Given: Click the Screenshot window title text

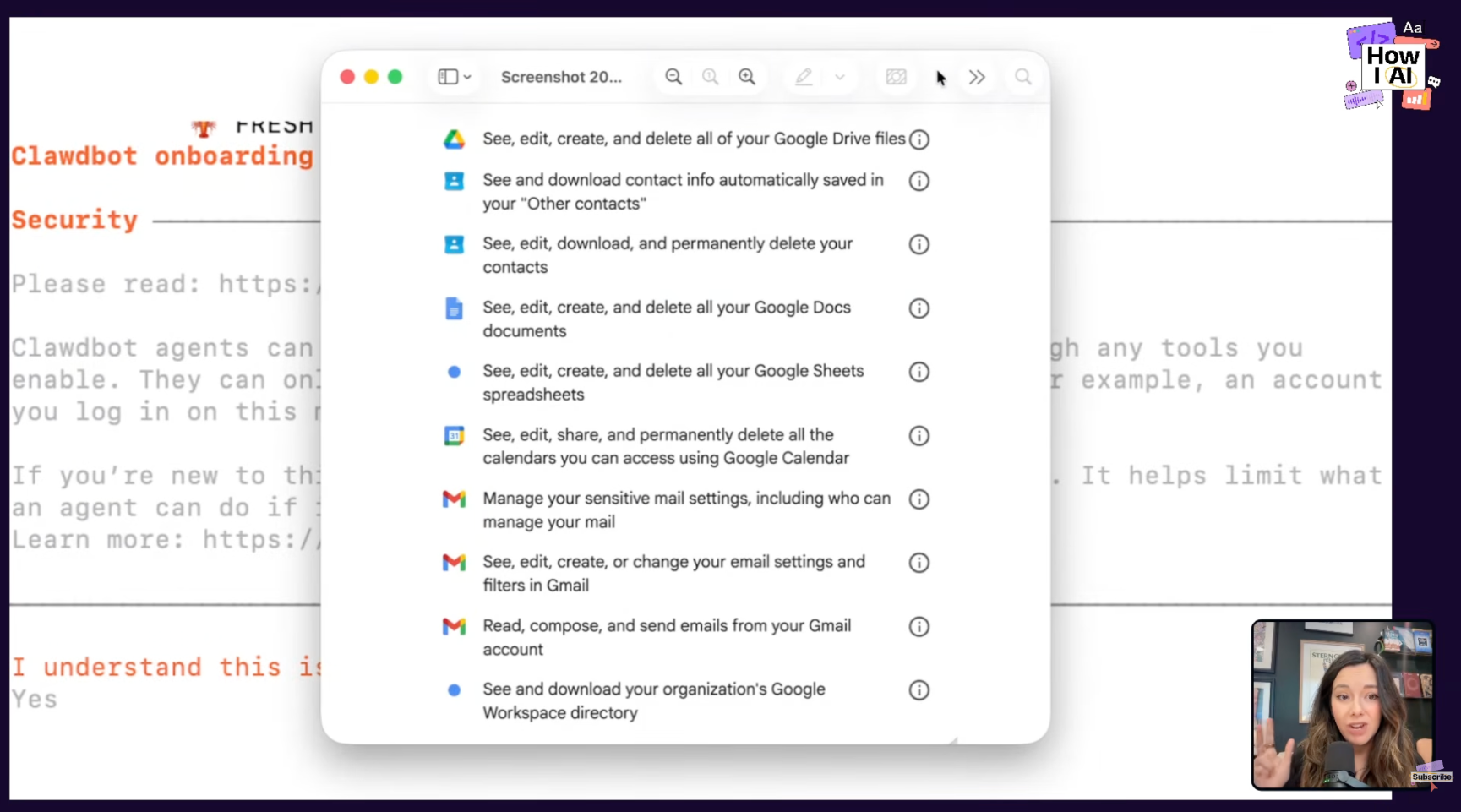Looking at the screenshot, I should pos(561,77).
